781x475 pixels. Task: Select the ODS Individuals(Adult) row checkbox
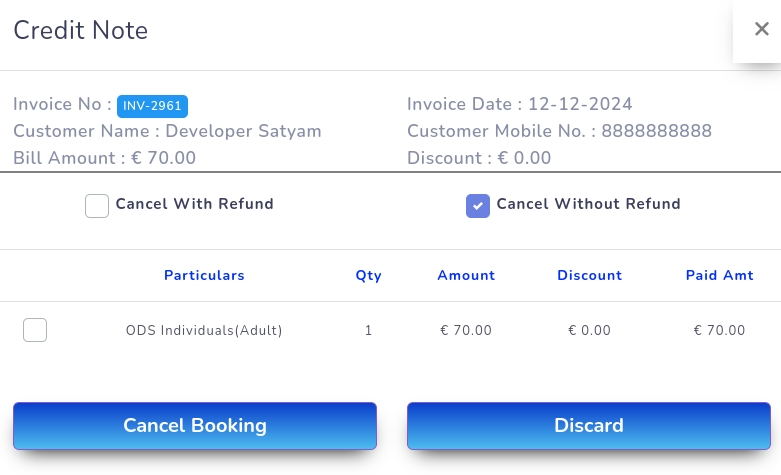[35, 330]
